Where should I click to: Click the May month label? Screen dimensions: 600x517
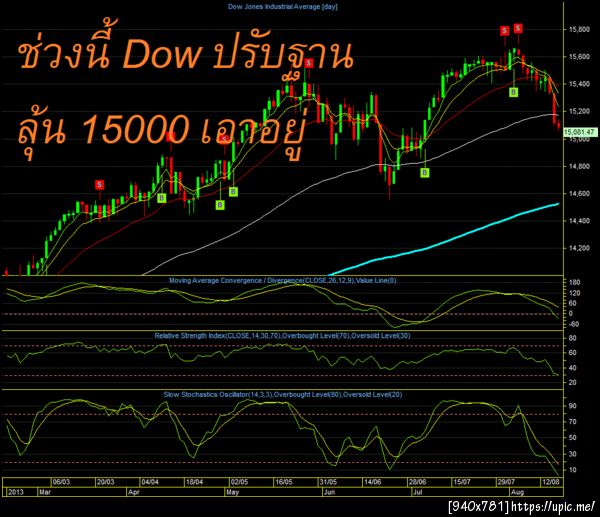tap(232, 492)
